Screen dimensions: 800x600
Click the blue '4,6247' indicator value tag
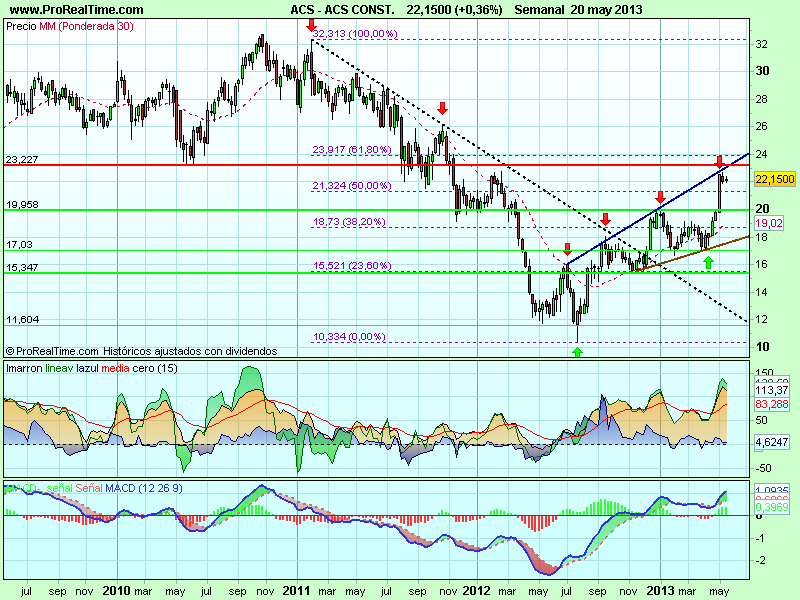pyautogui.click(x=771, y=442)
